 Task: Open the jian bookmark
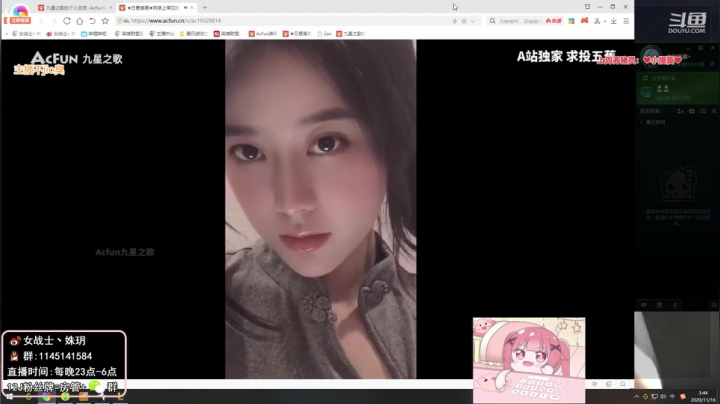tap(325, 34)
